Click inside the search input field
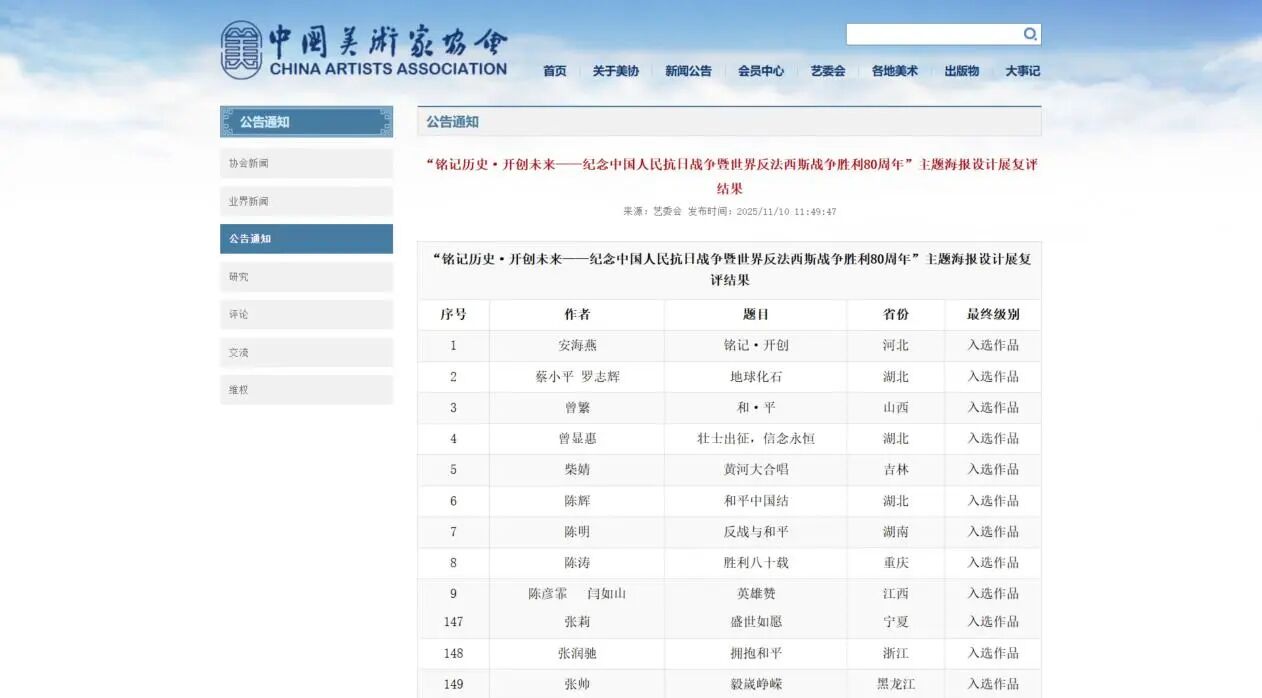 click(932, 35)
